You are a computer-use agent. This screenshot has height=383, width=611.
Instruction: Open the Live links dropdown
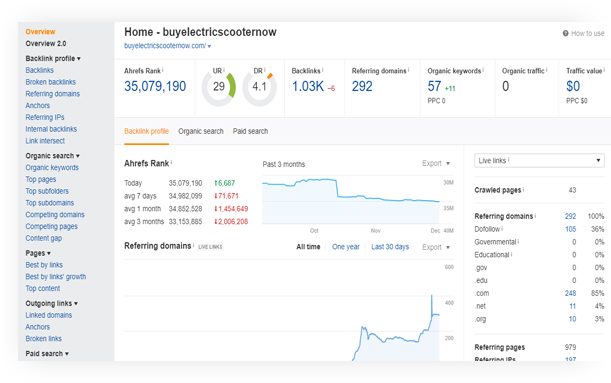point(539,161)
